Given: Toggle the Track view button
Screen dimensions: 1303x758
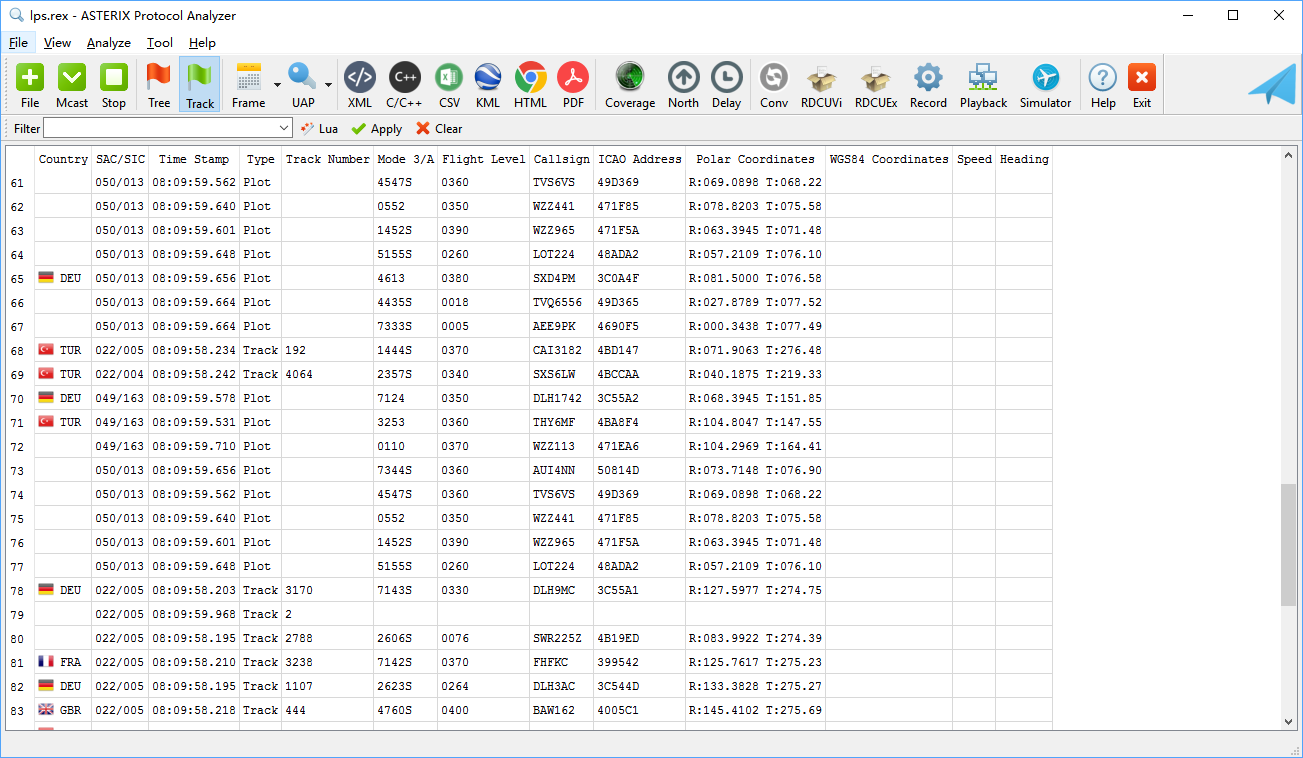Looking at the screenshot, I should (x=200, y=85).
